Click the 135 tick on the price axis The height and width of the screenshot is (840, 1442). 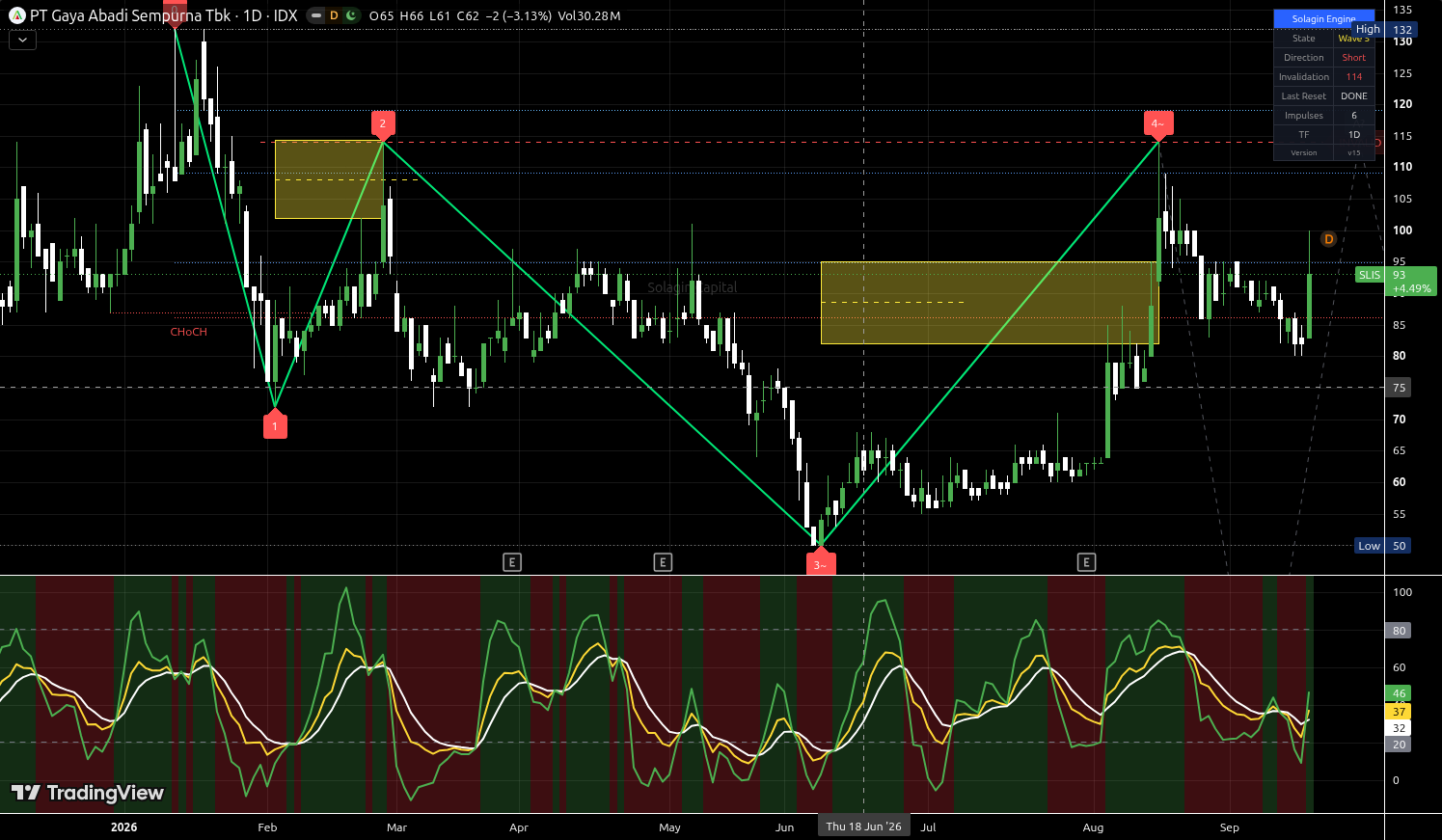(x=1401, y=10)
